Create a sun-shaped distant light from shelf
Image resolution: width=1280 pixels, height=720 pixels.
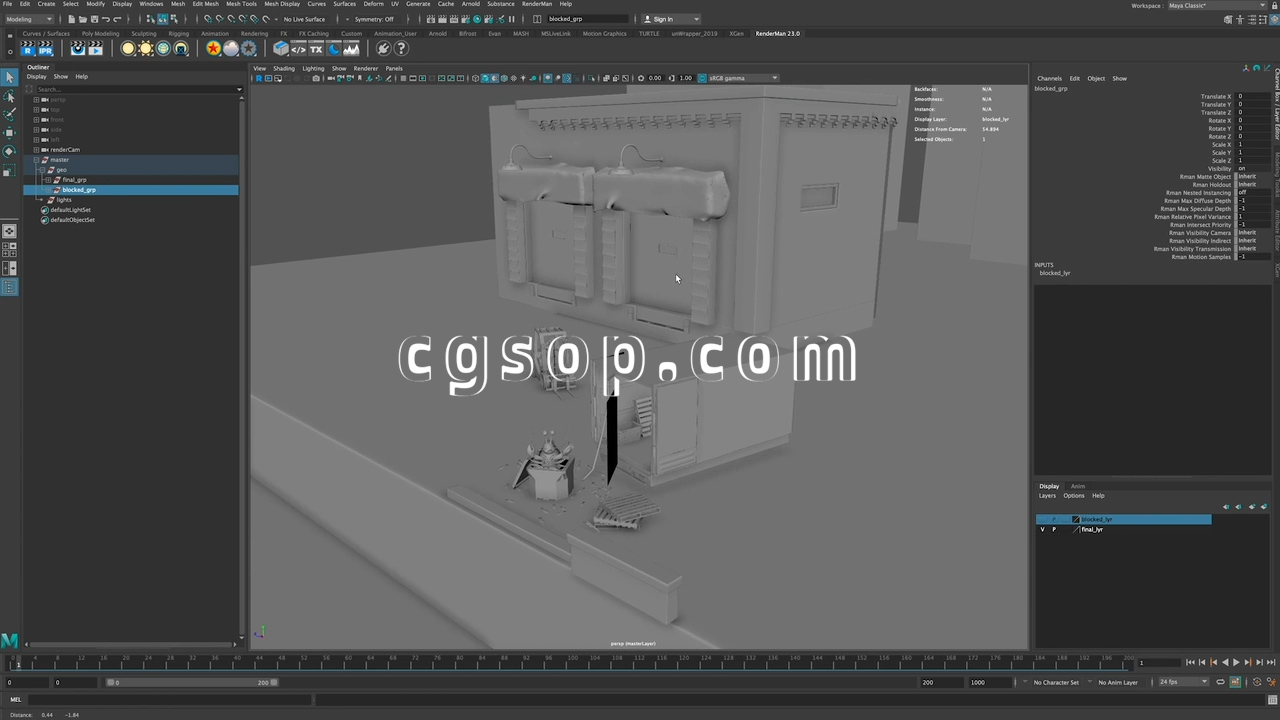coord(146,48)
